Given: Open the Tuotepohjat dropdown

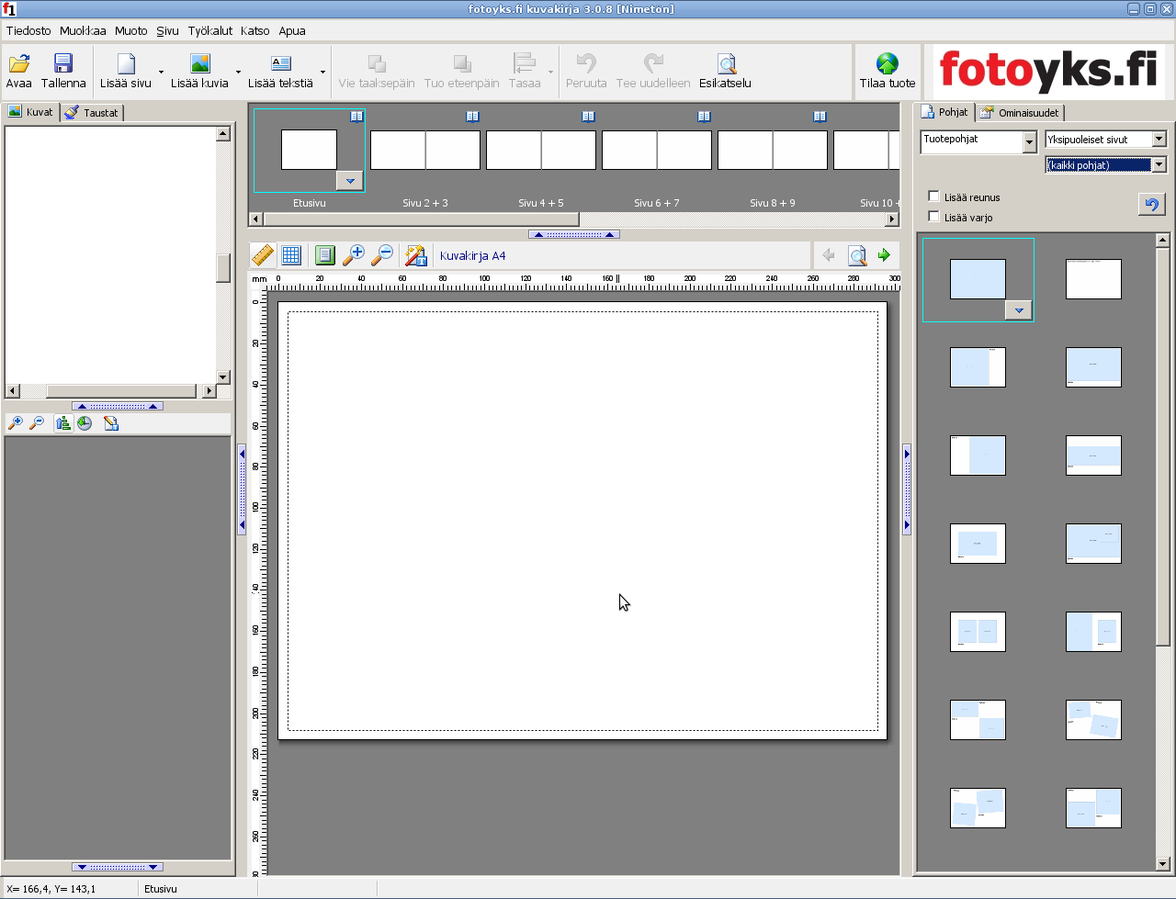Looking at the screenshot, I should [x=1029, y=143].
